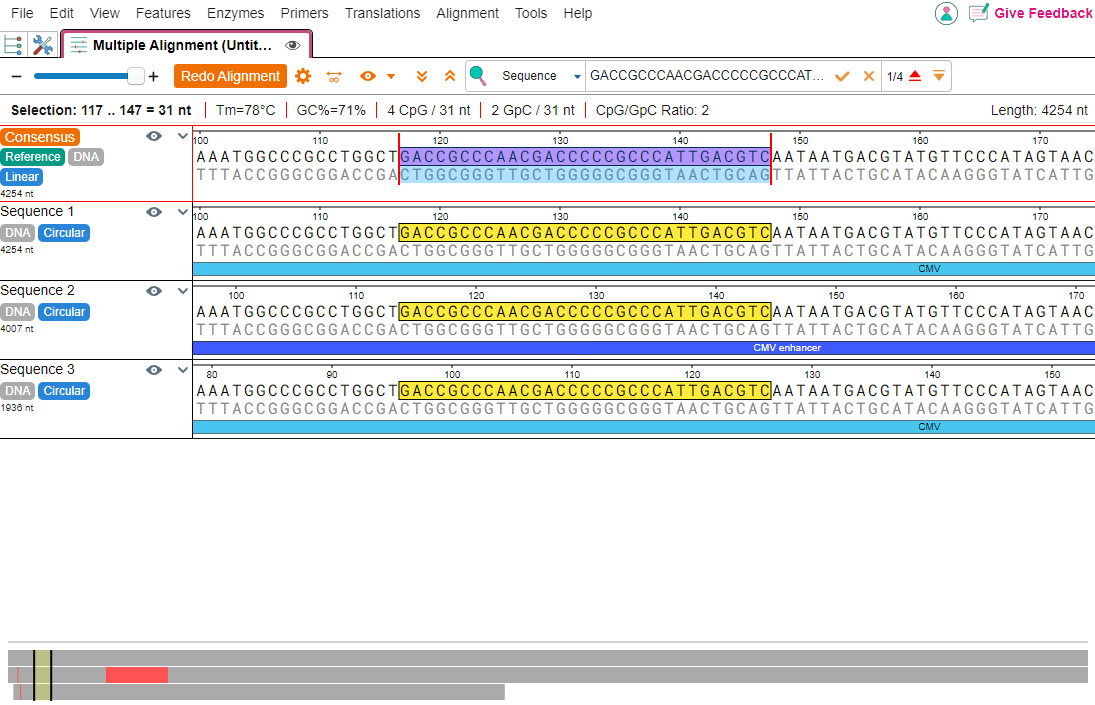Click the zoom slider handle

click(136, 76)
